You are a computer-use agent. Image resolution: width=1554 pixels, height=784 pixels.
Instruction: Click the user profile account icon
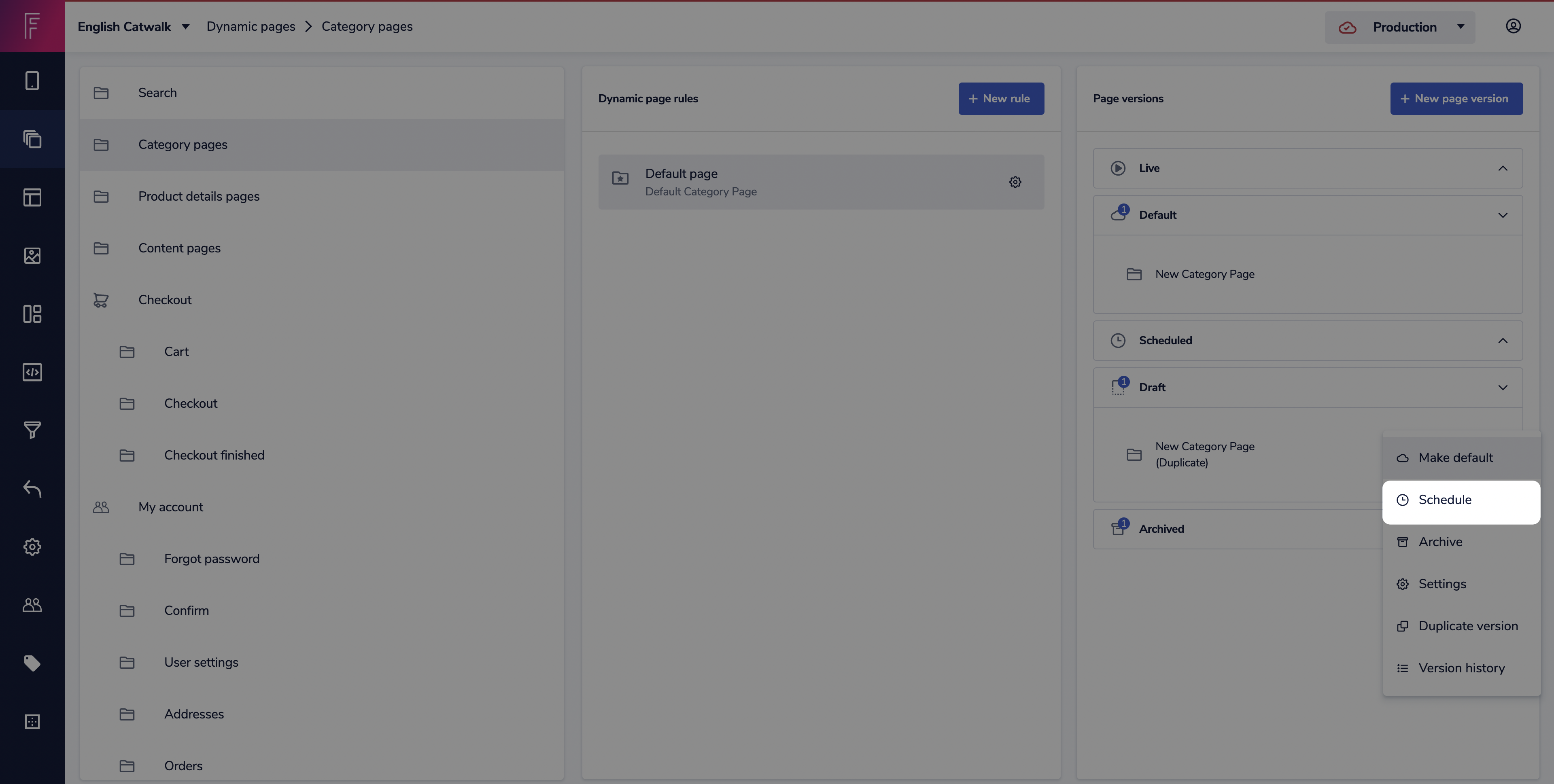(1513, 26)
